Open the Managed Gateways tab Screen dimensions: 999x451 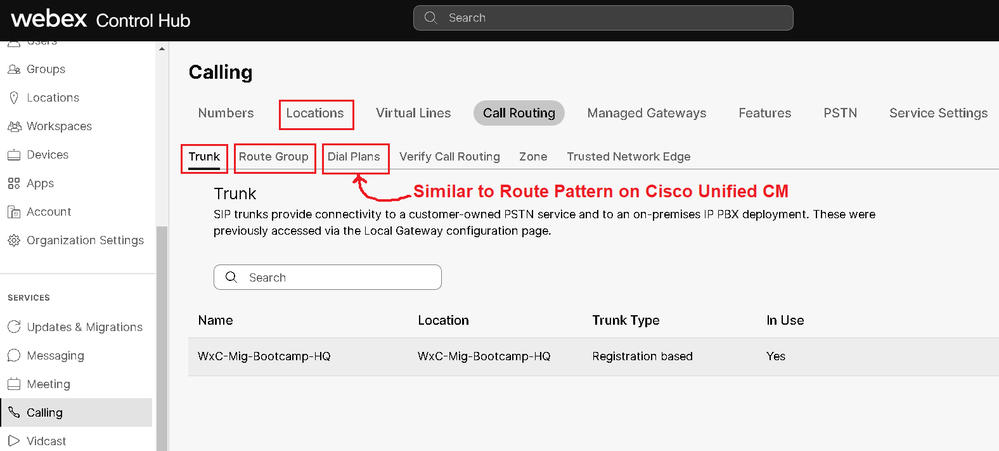pos(647,113)
